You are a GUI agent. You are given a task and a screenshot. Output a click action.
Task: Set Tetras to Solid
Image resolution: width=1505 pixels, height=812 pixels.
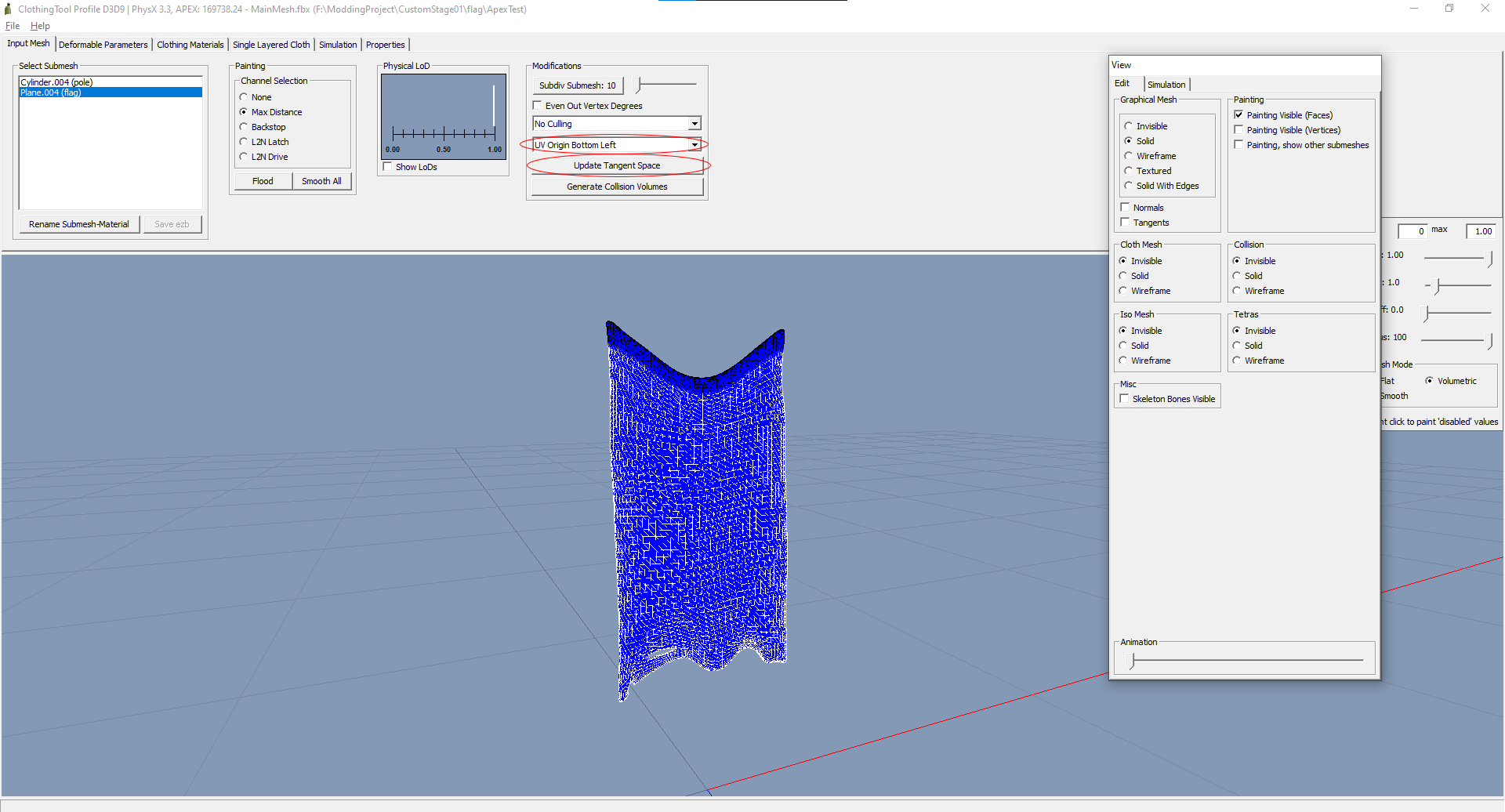(1246, 346)
